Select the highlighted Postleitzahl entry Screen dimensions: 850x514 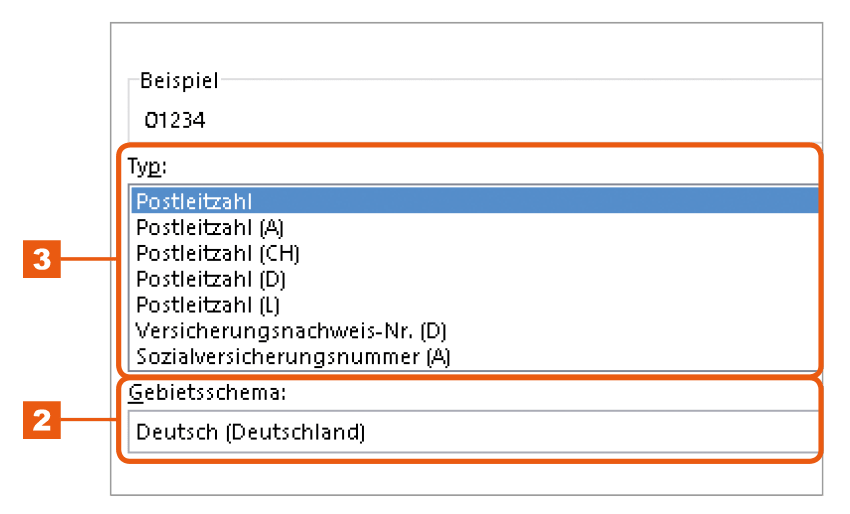(x=475, y=201)
